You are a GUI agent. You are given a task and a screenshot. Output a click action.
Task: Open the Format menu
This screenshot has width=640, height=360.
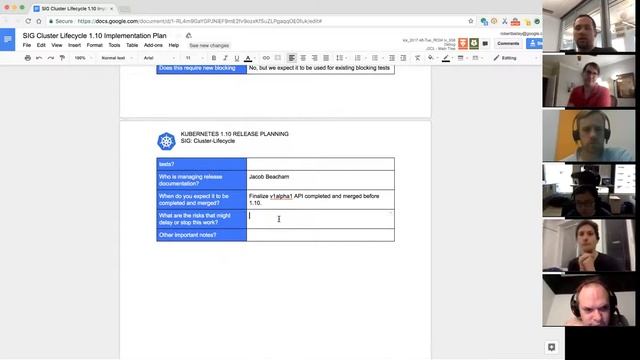pyautogui.click(x=94, y=45)
